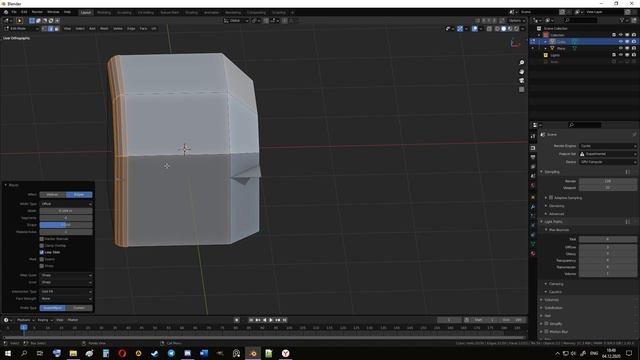The height and width of the screenshot is (360, 640).
Task: Open the Render menu
Action: (x=37, y=12)
